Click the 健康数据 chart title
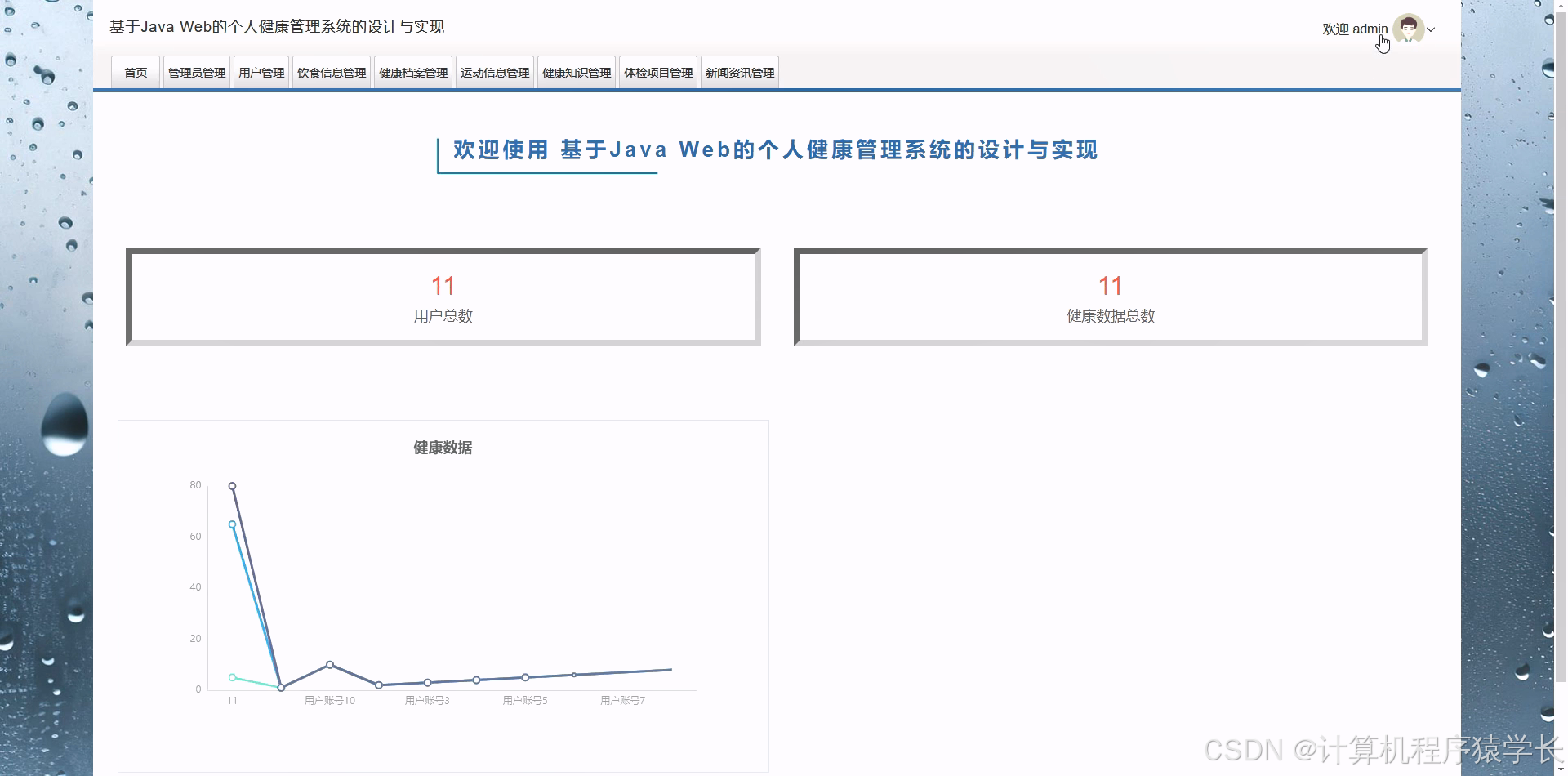 [442, 448]
